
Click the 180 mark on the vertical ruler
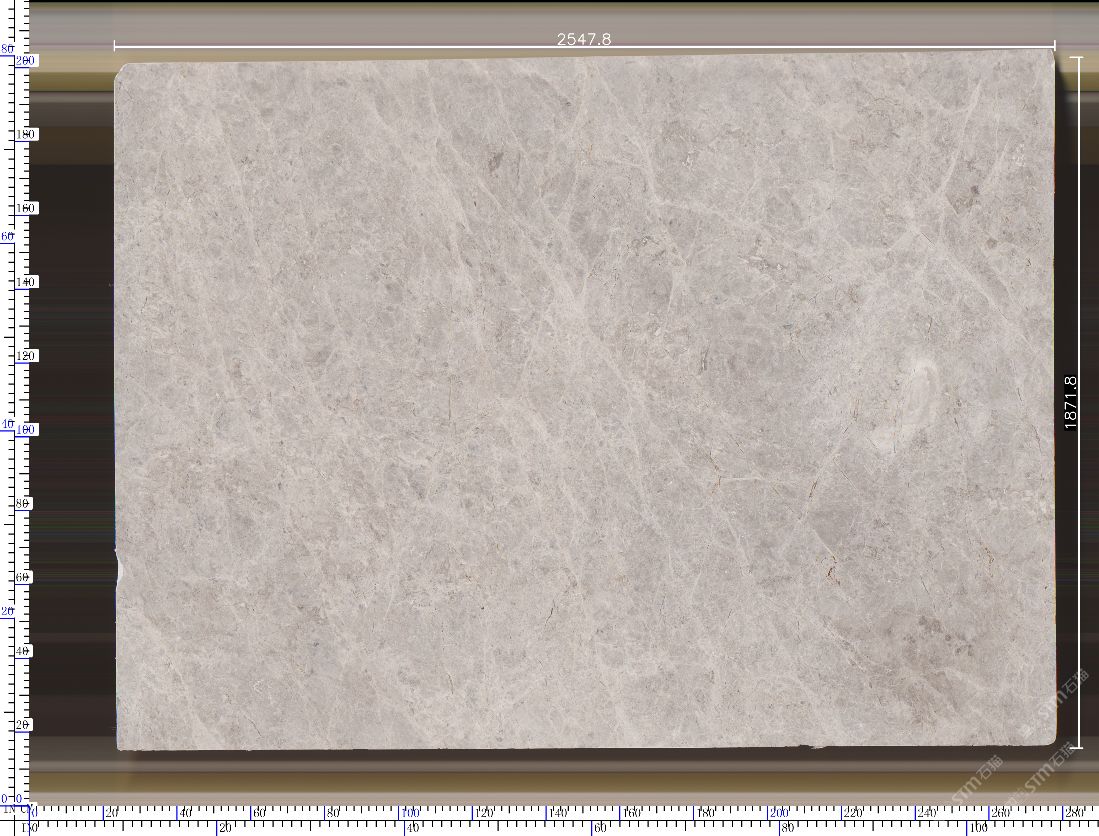tap(26, 134)
